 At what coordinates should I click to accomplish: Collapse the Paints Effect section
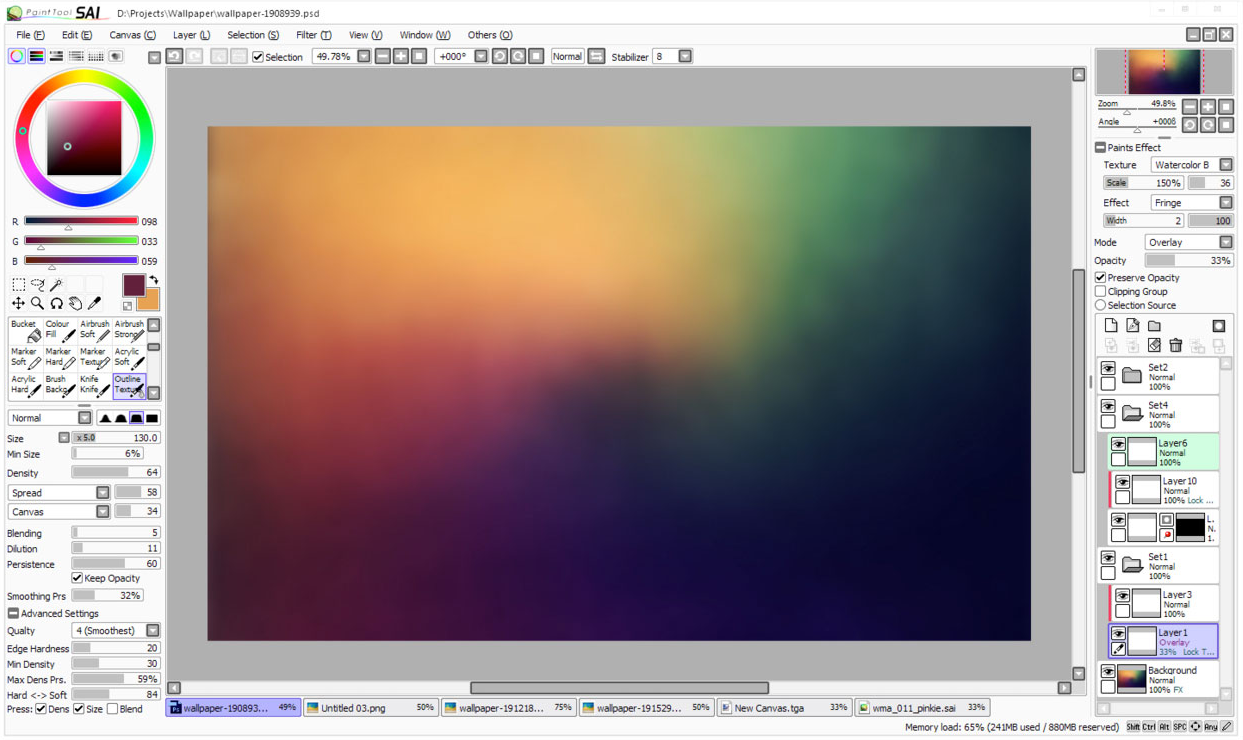[x=1101, y=148]
